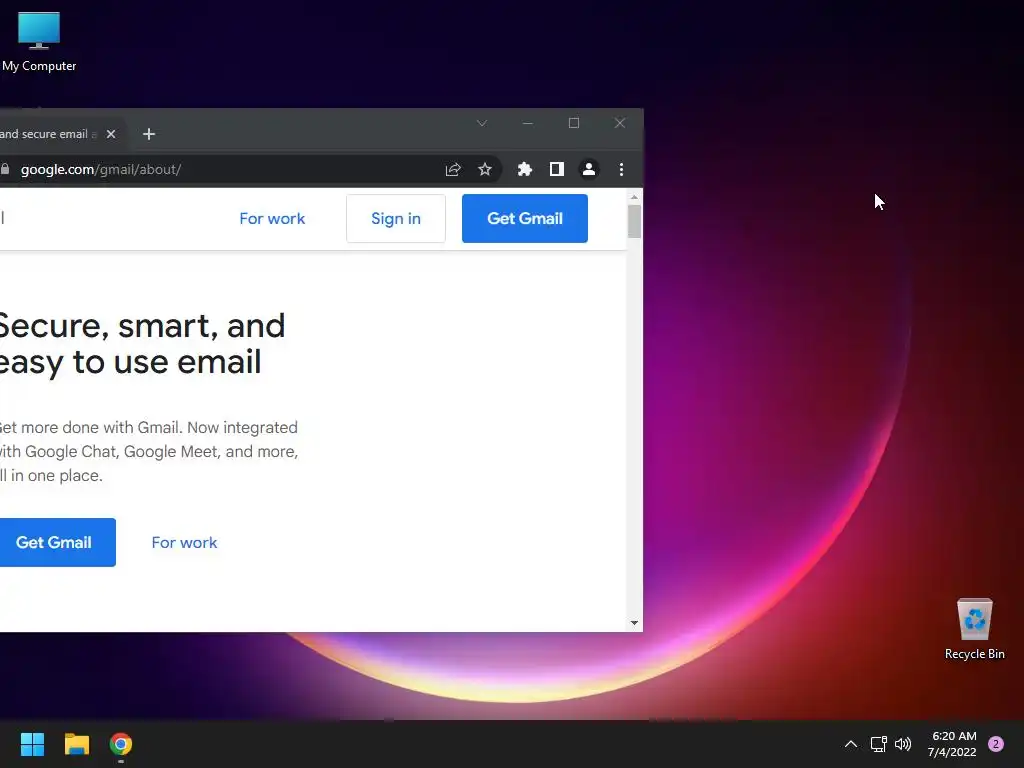The width and height of the screenshot is (1024, 768).
Task: Click the lock icon in the address bar
Action: [x=5, y=170]
